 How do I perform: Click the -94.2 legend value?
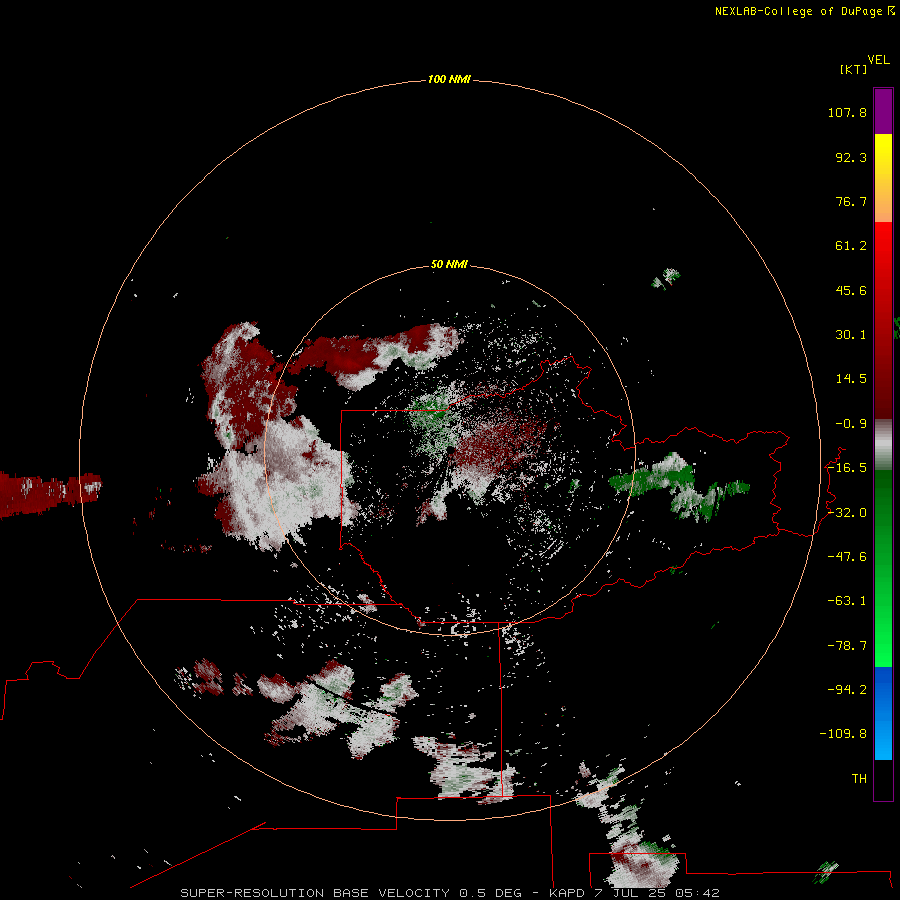pyautogui.click(x=847, y=689)
